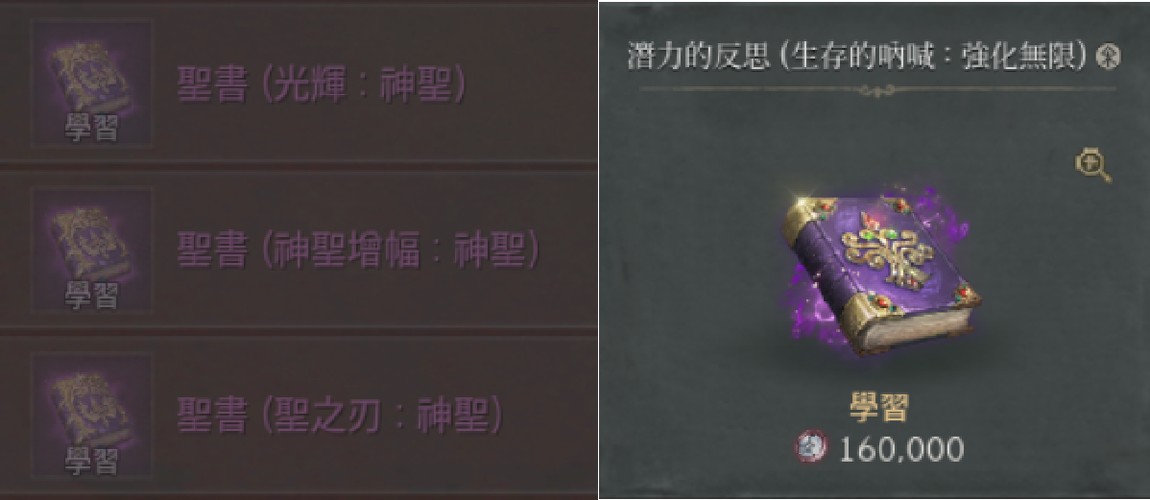
Task: Select the 聖書 (聖之刃:神聖) list entry text
Action: point(340,416)
